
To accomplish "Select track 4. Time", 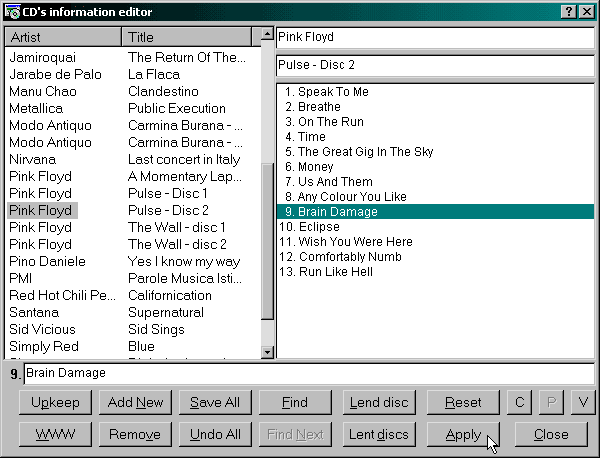I will [435, 137].
